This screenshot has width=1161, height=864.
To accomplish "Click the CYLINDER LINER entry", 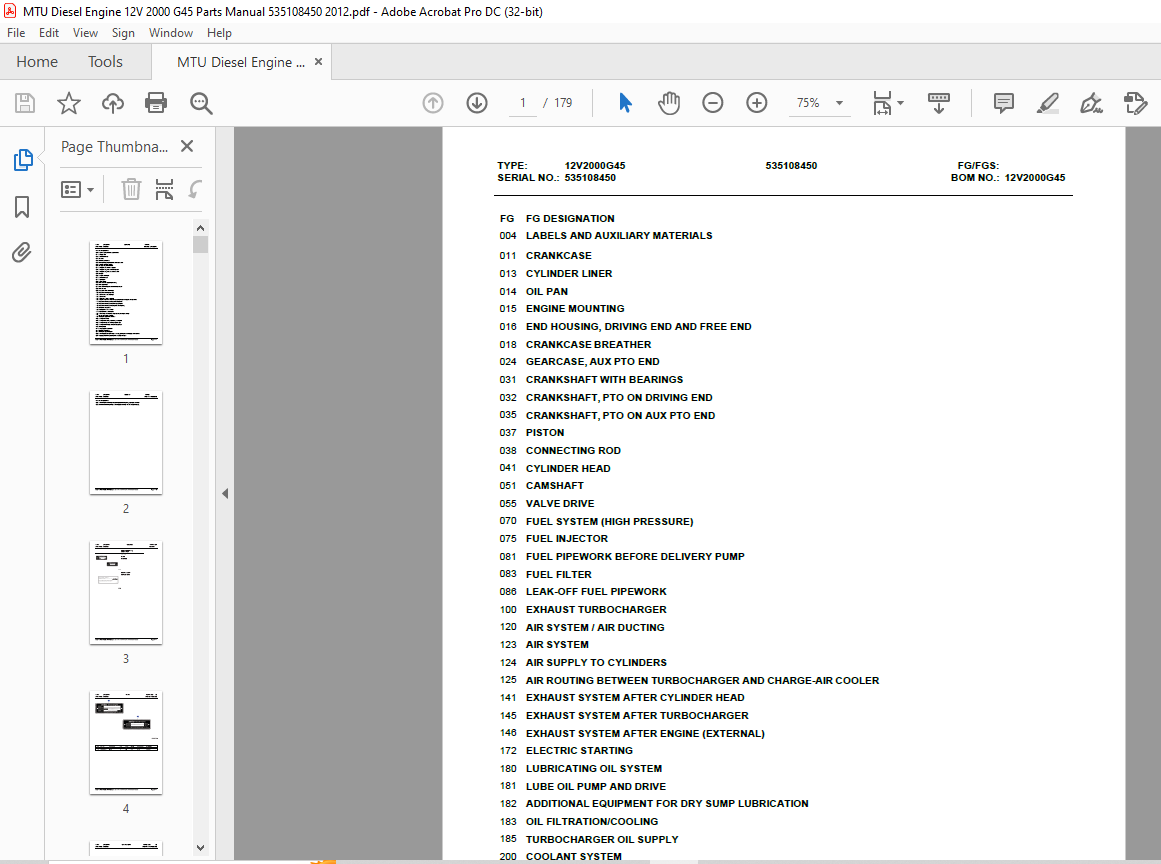I will (x=569, y=273).
